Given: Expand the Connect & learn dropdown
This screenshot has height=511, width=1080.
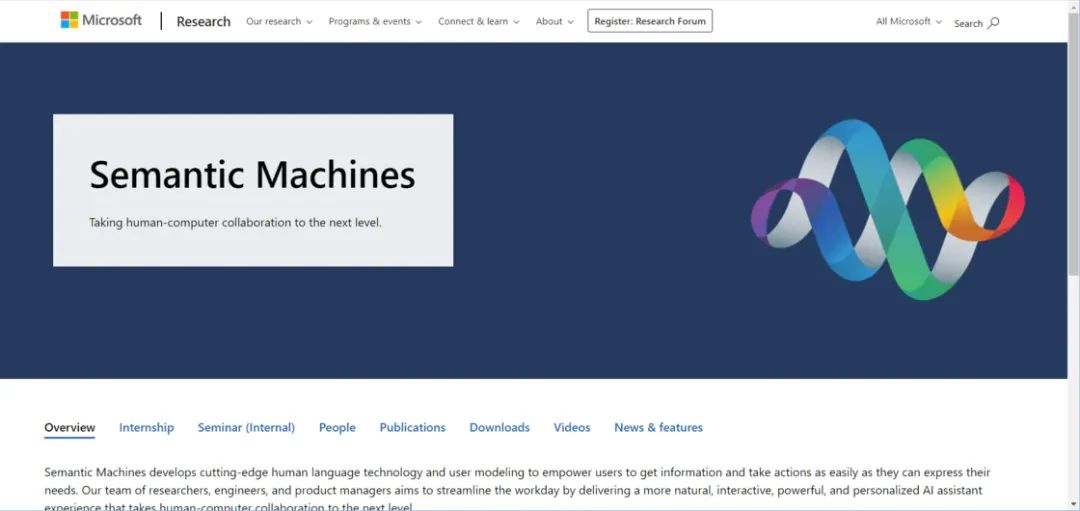Looking at the screenshot, I should [479, 21].
